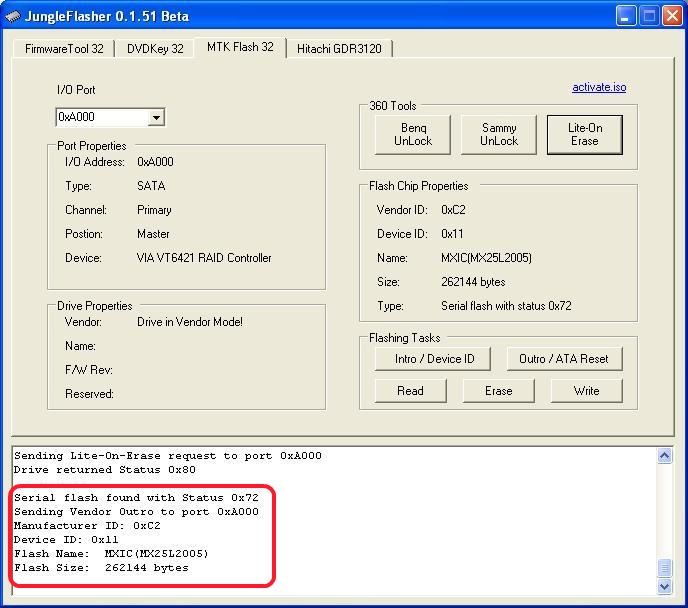Click the channel value 'Primary'
688x608 pixels.
tap(154, 210)
